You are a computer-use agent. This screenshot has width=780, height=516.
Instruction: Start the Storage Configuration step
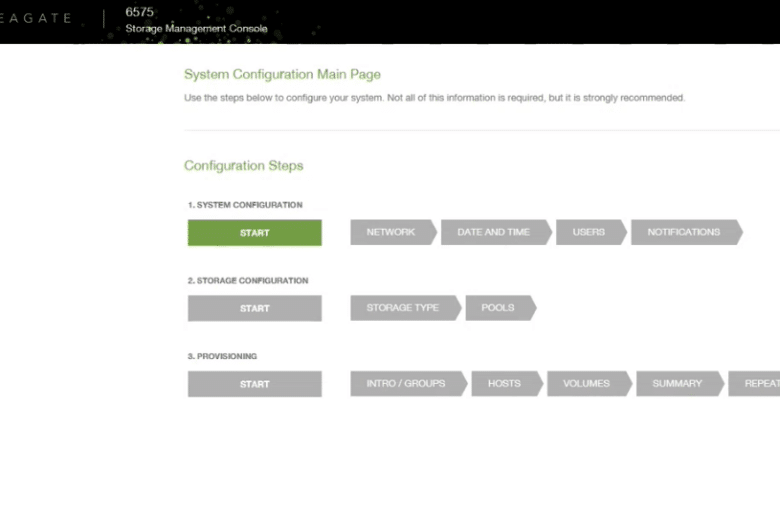point(255,309)
